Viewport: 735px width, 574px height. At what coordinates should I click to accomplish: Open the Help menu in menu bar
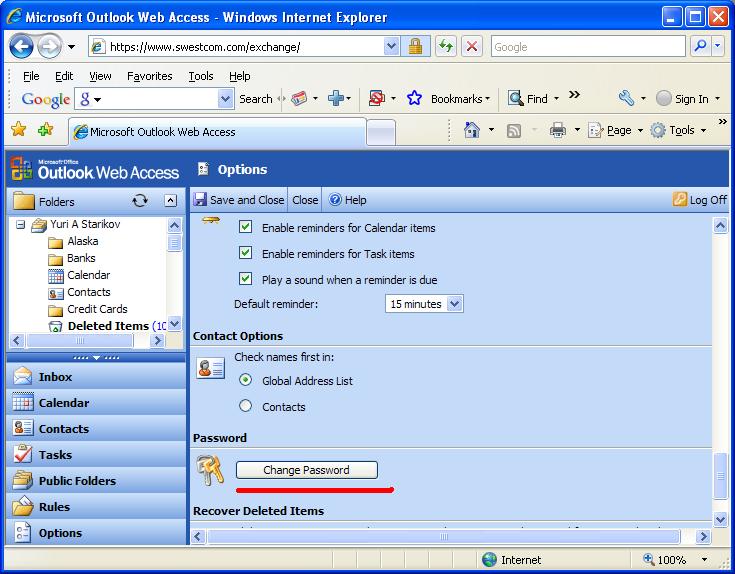[x=240, y=76]
